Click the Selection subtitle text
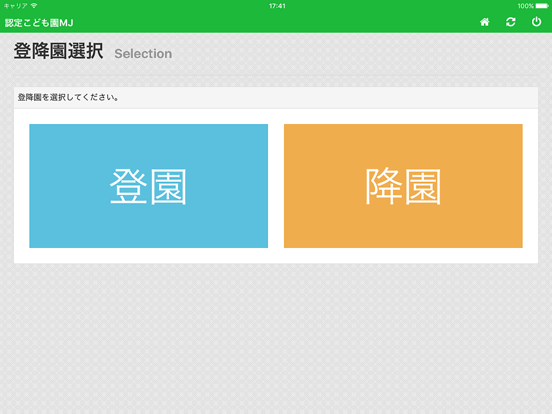 click(x=143, y=54)
